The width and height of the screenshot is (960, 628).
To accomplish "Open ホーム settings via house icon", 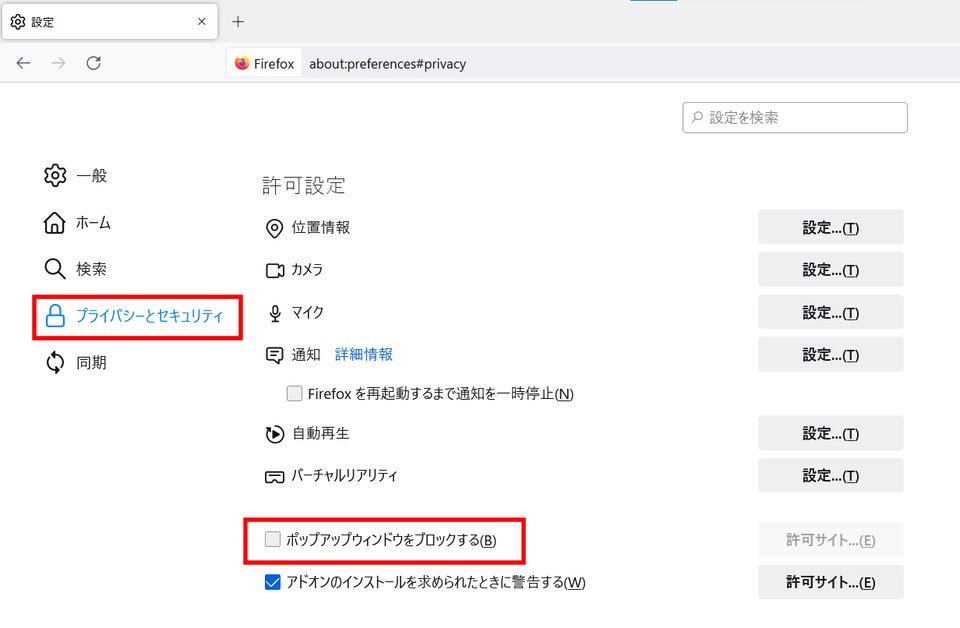I will point(54,223).
